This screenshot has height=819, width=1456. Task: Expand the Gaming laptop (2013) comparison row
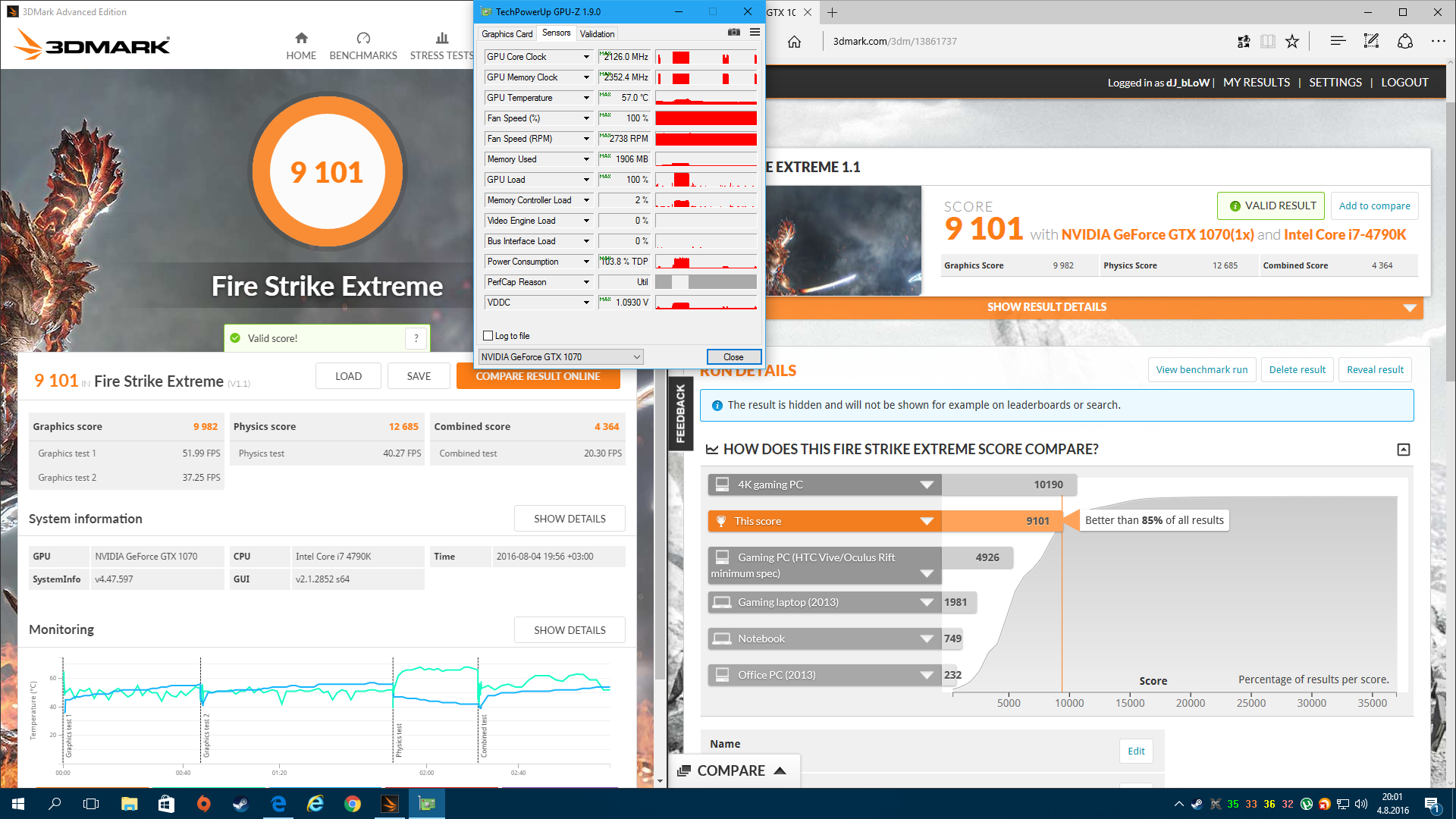[x=926, y=602]
